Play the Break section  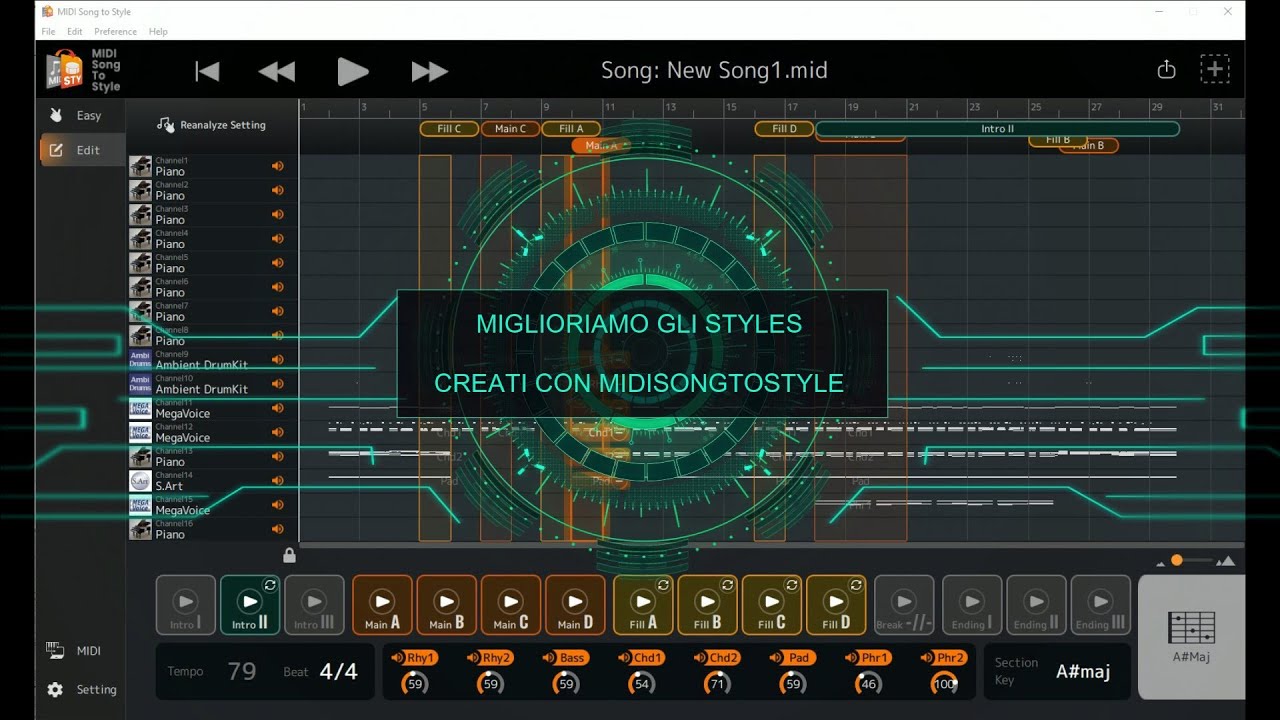[904, 605]
